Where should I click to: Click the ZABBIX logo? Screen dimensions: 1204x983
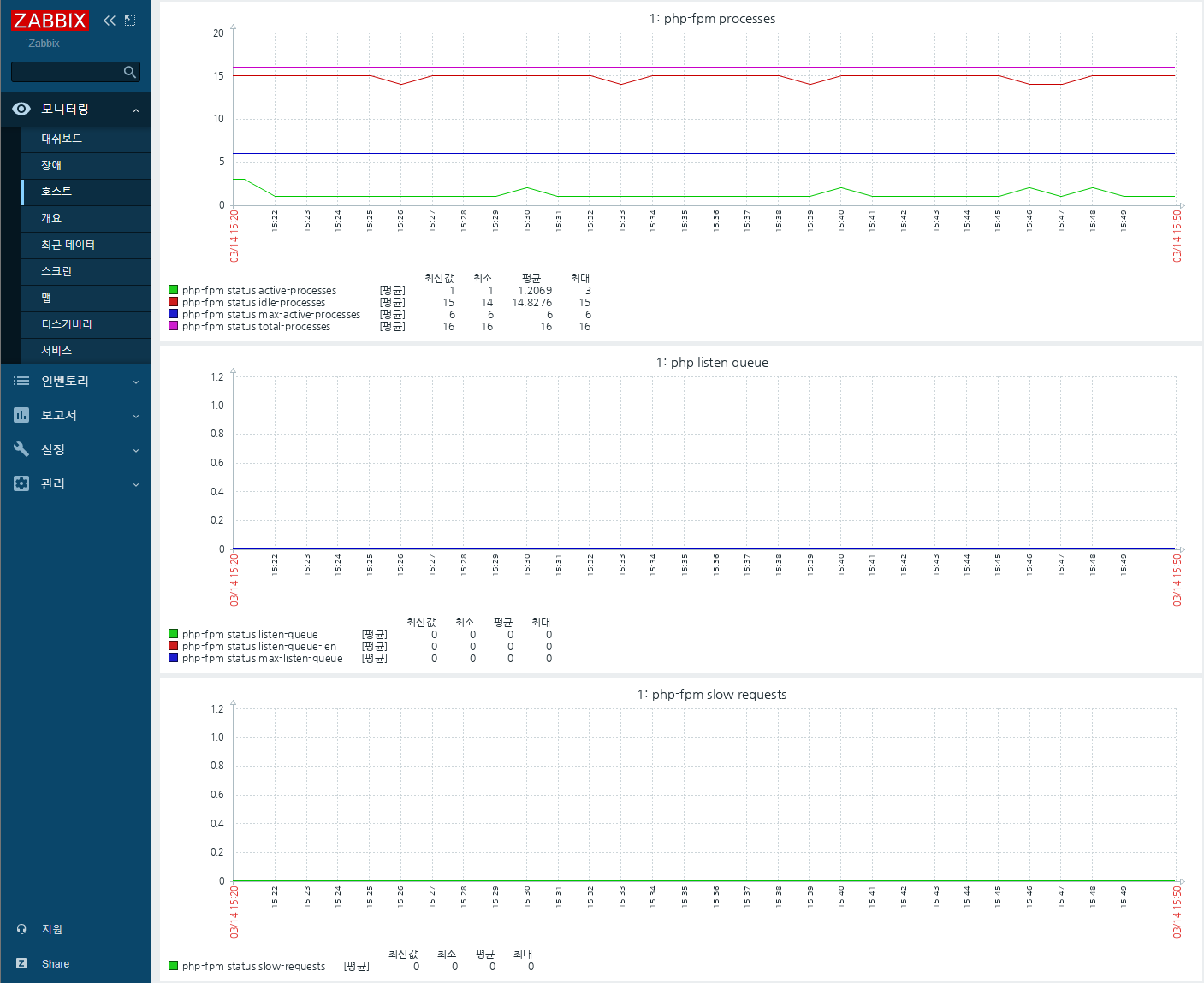[50, 20]
